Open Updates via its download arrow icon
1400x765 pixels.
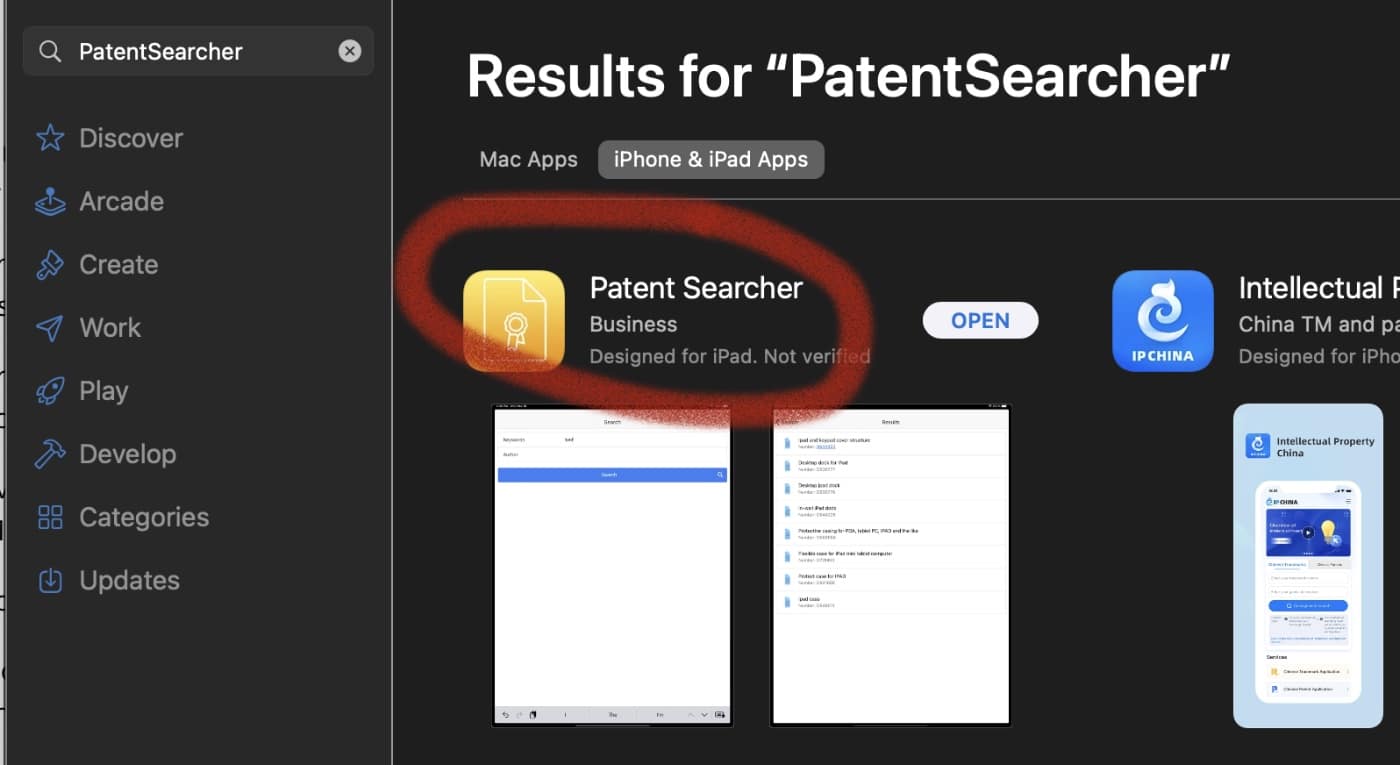(50, 580)
